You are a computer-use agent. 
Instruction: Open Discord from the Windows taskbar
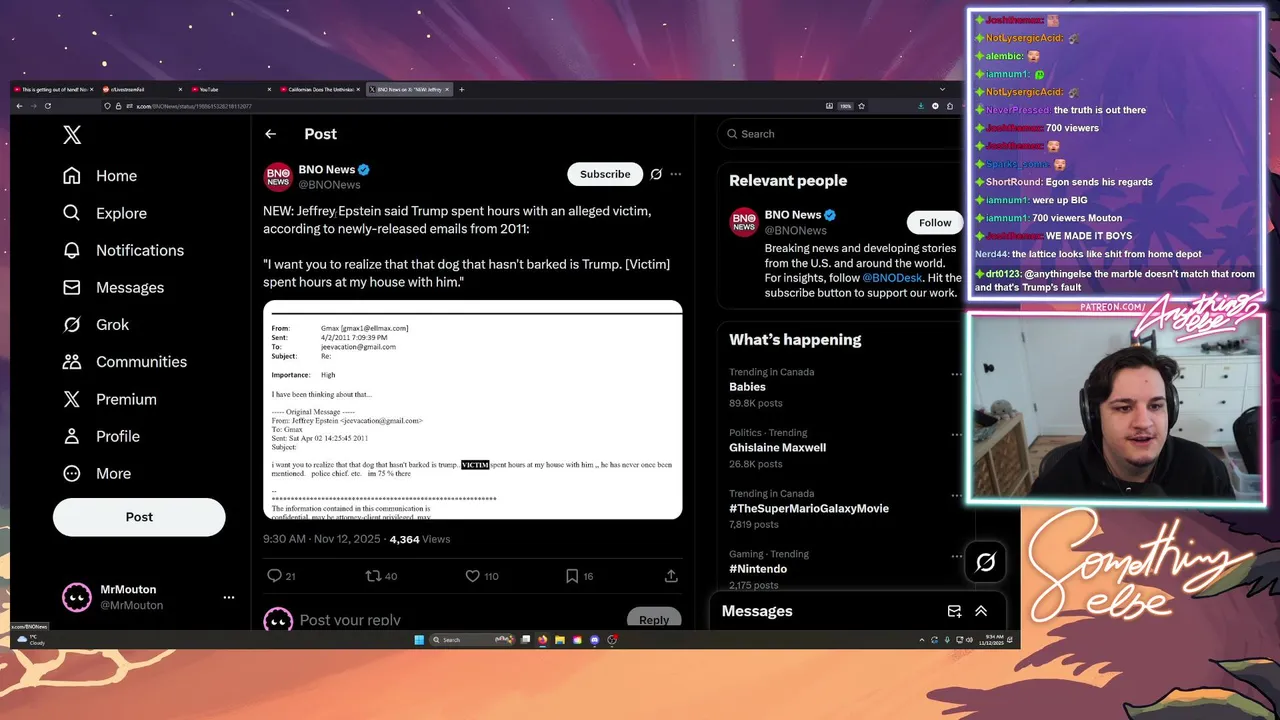[594, 640]
